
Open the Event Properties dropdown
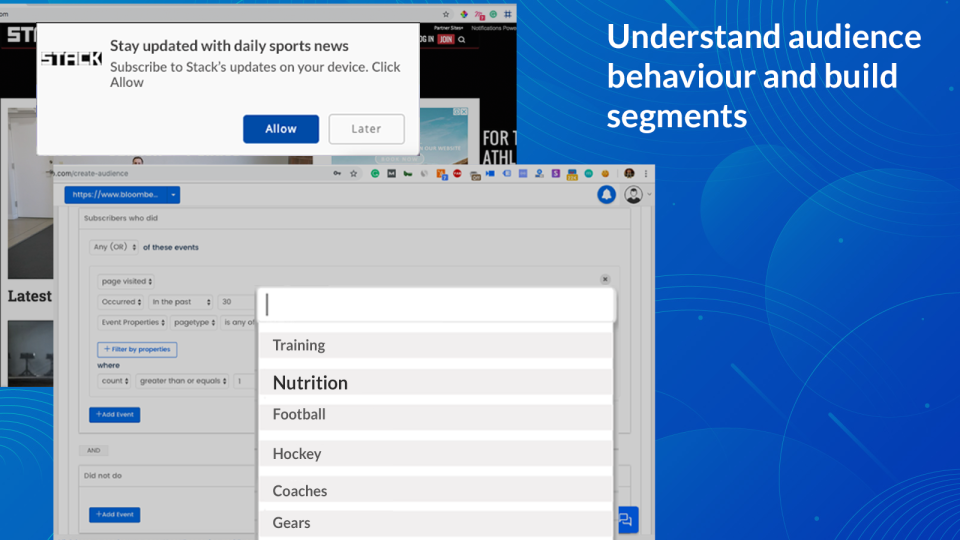click(132, 323)
